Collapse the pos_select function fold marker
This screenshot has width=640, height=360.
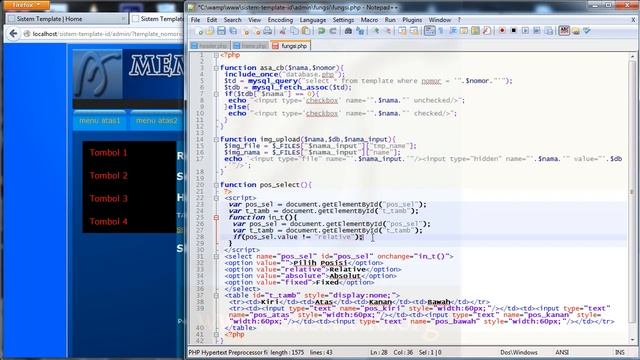(216, 185)
